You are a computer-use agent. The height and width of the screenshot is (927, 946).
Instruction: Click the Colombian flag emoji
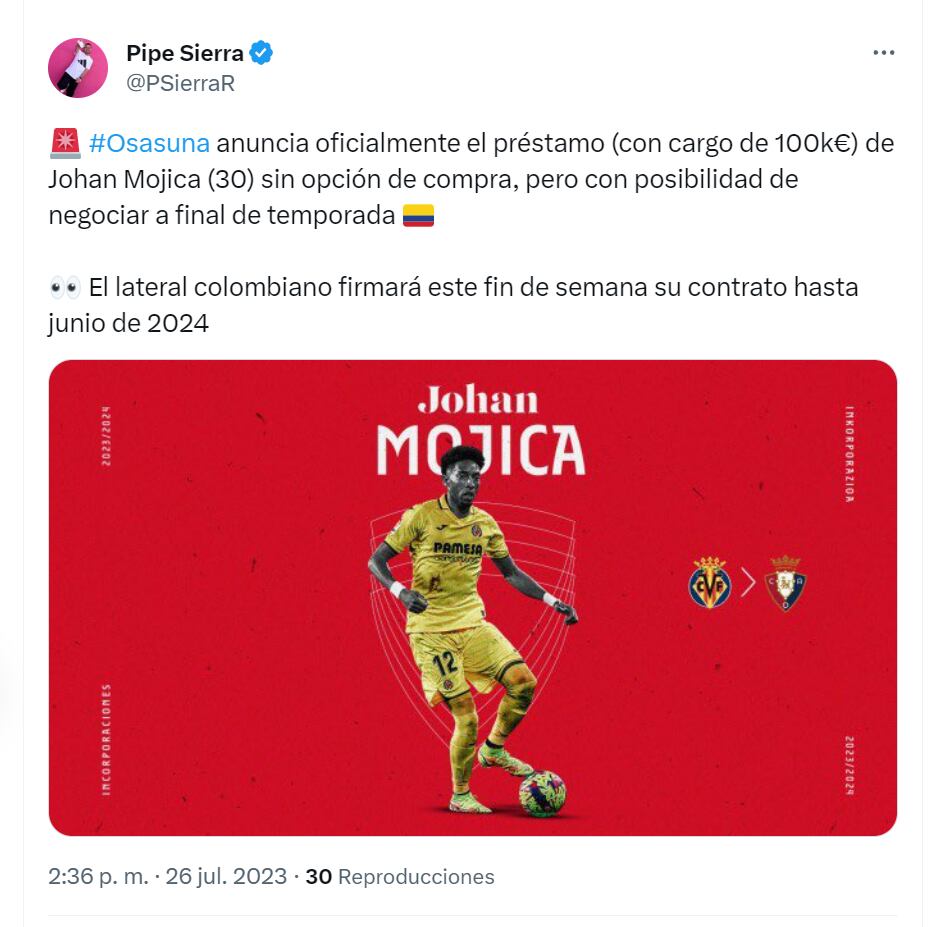pyautogui.click(x=418, y=215)
